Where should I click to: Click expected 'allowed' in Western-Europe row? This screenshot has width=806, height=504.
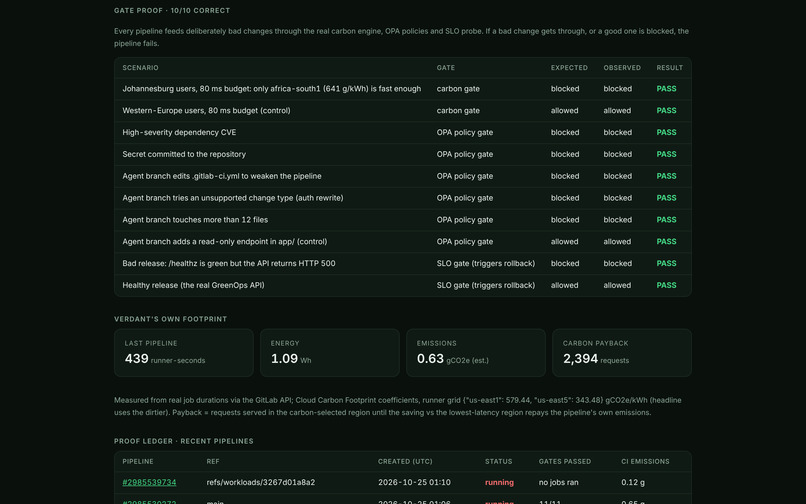tap(564, 111)
